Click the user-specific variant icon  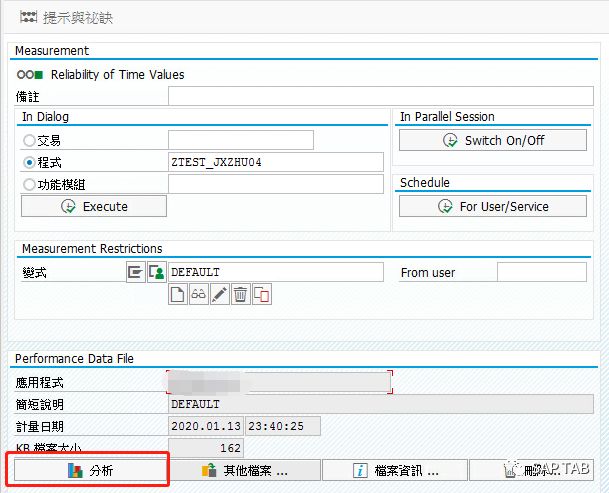point(157,272)
